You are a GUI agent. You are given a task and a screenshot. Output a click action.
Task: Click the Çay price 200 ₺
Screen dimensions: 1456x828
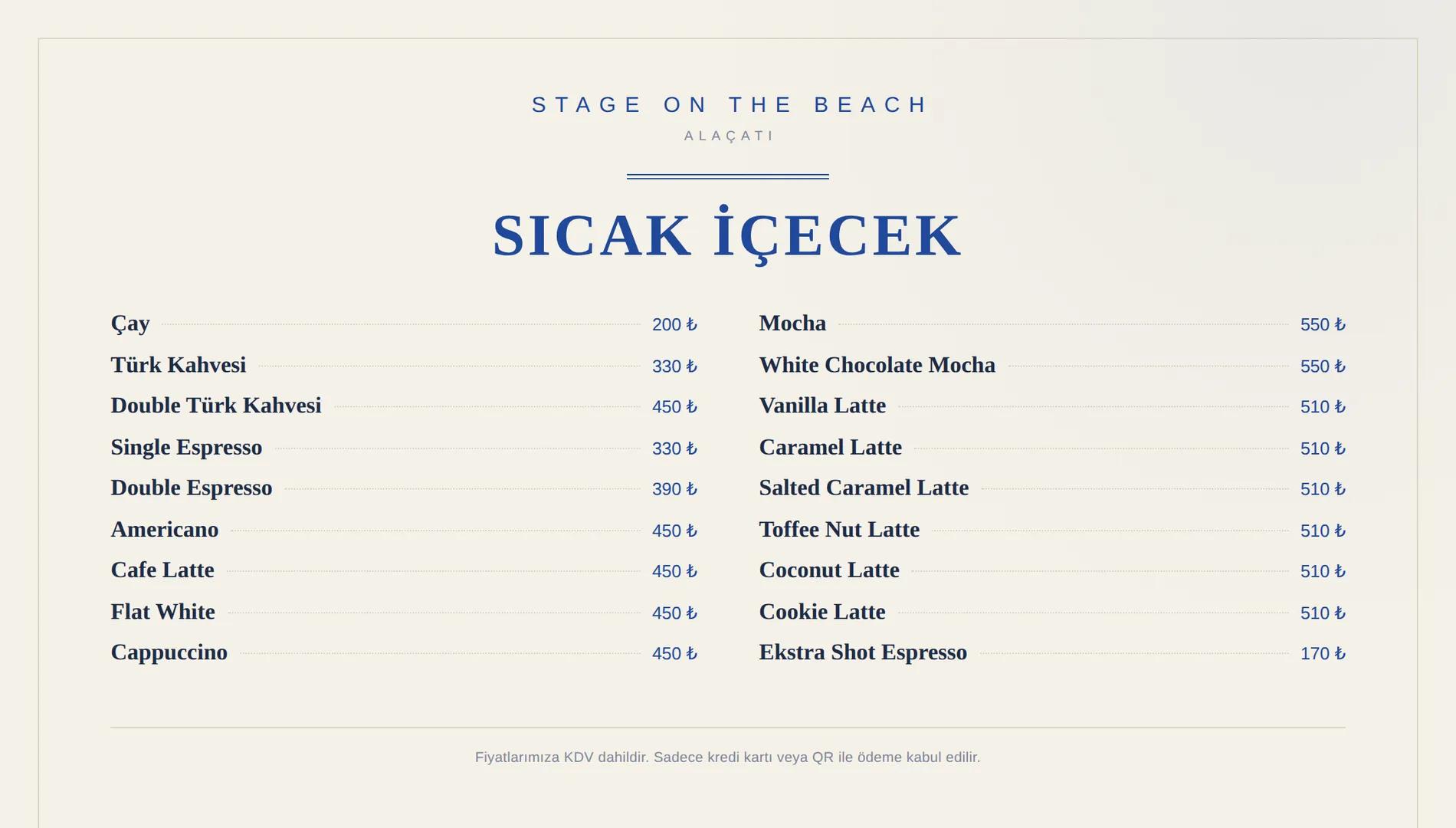click(674, 325)
